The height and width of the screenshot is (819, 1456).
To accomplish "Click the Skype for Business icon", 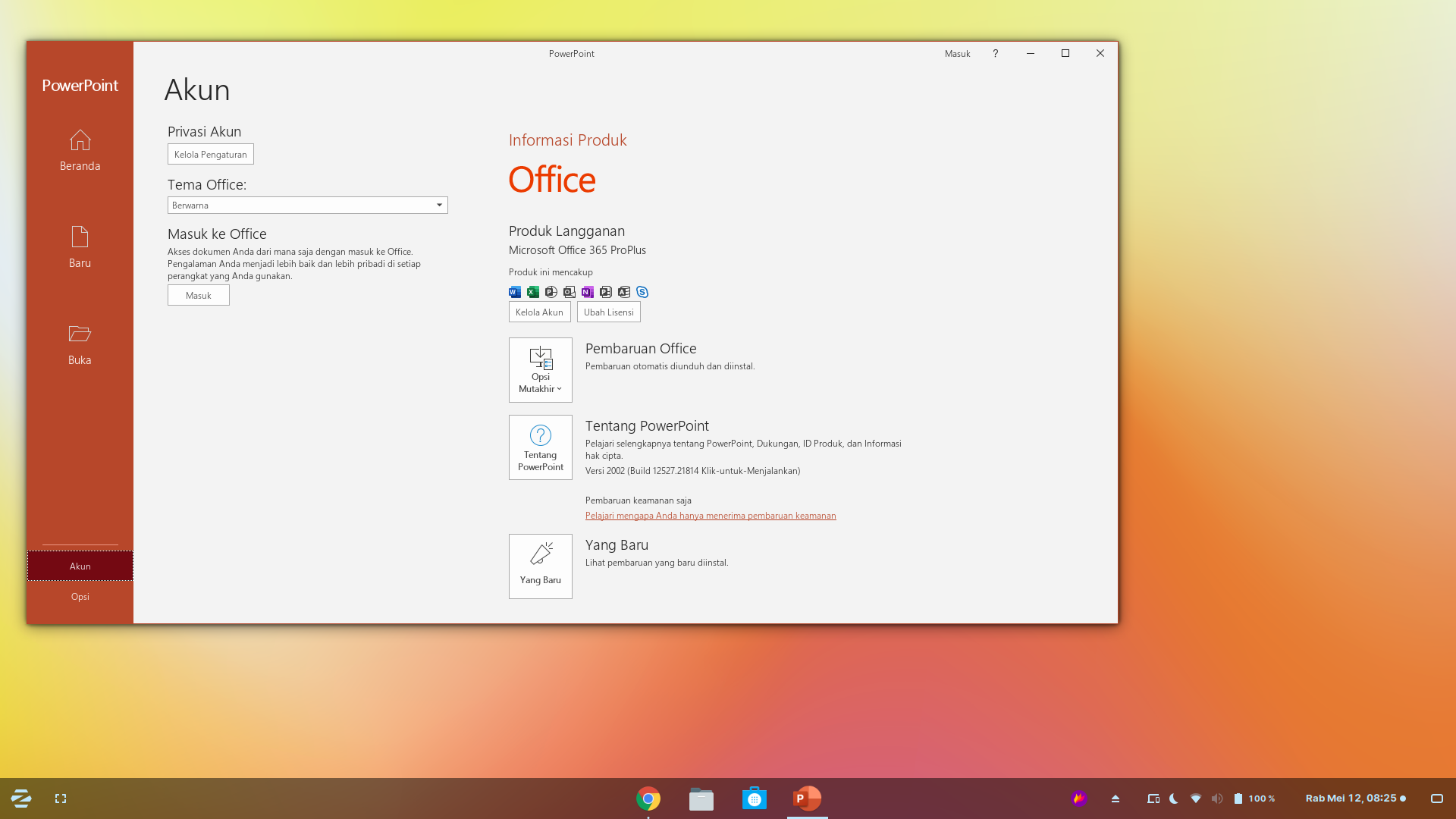I will [x=642, y=292].
